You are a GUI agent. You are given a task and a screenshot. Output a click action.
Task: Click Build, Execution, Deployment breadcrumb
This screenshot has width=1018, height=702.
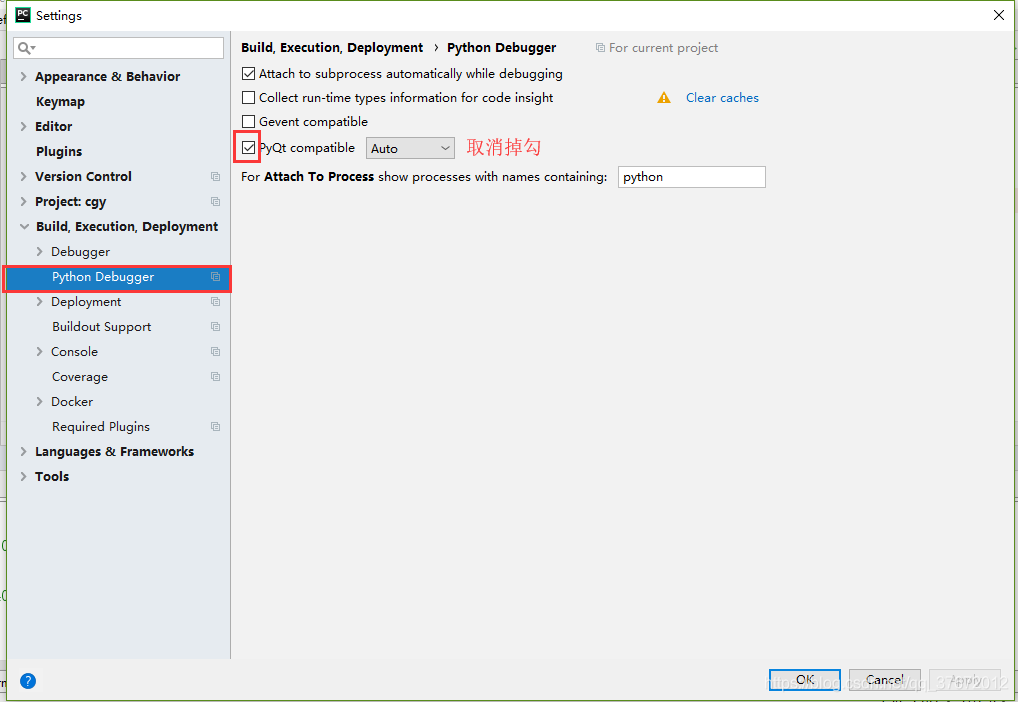point(332,47)
